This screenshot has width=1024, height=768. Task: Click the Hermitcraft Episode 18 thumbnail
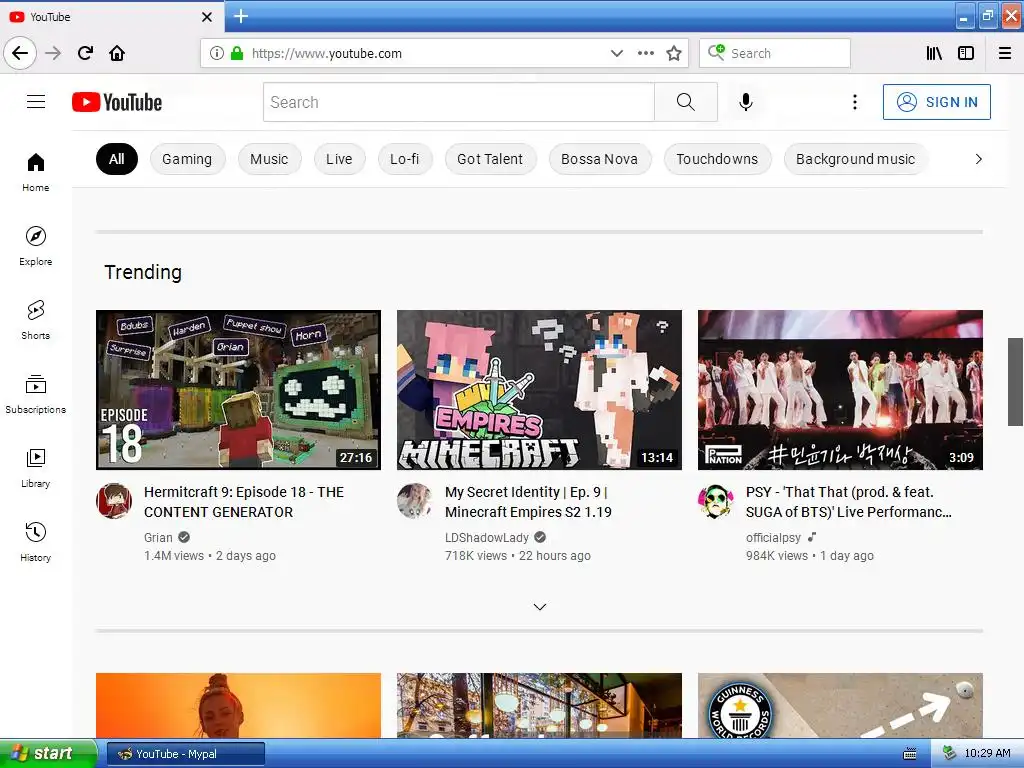coord(238,390)
